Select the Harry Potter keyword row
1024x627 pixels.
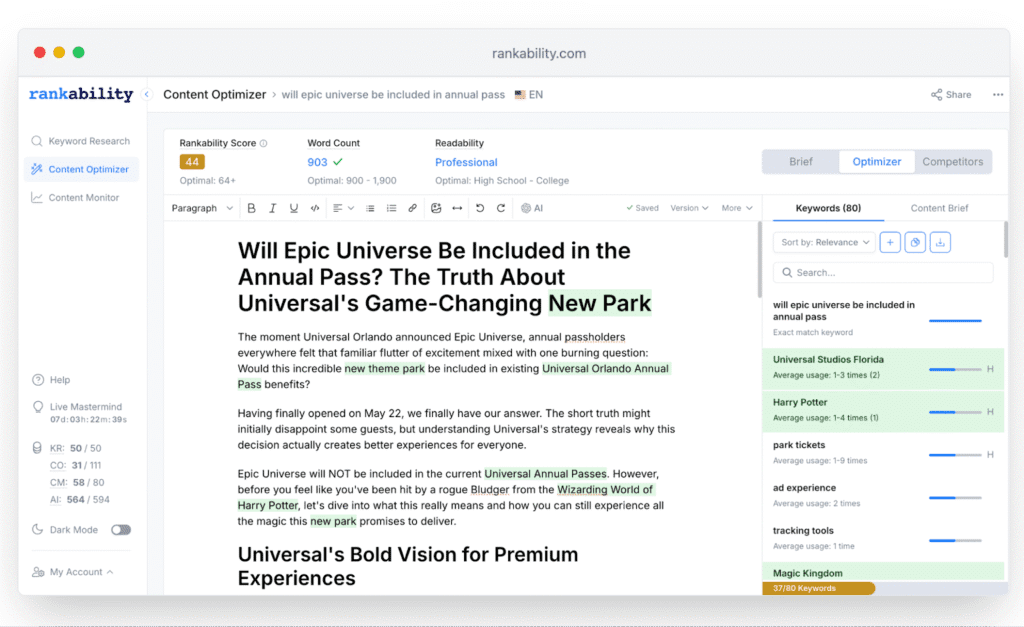click(x=883, y=411)
